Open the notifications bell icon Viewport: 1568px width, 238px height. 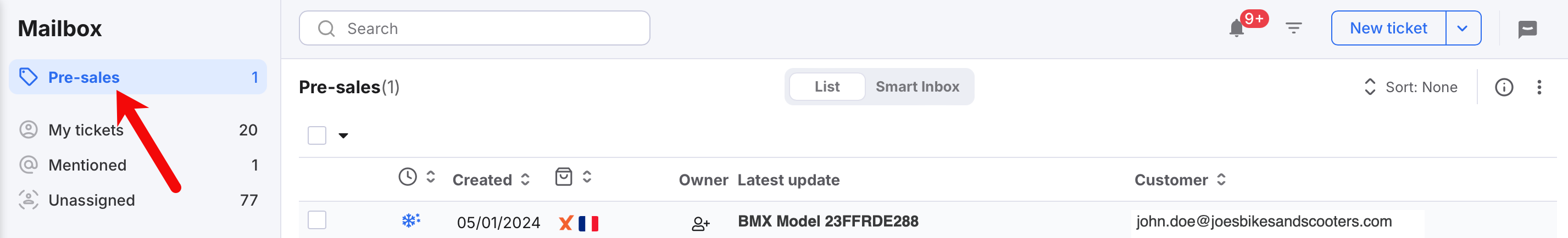(x=1236, y=29)
